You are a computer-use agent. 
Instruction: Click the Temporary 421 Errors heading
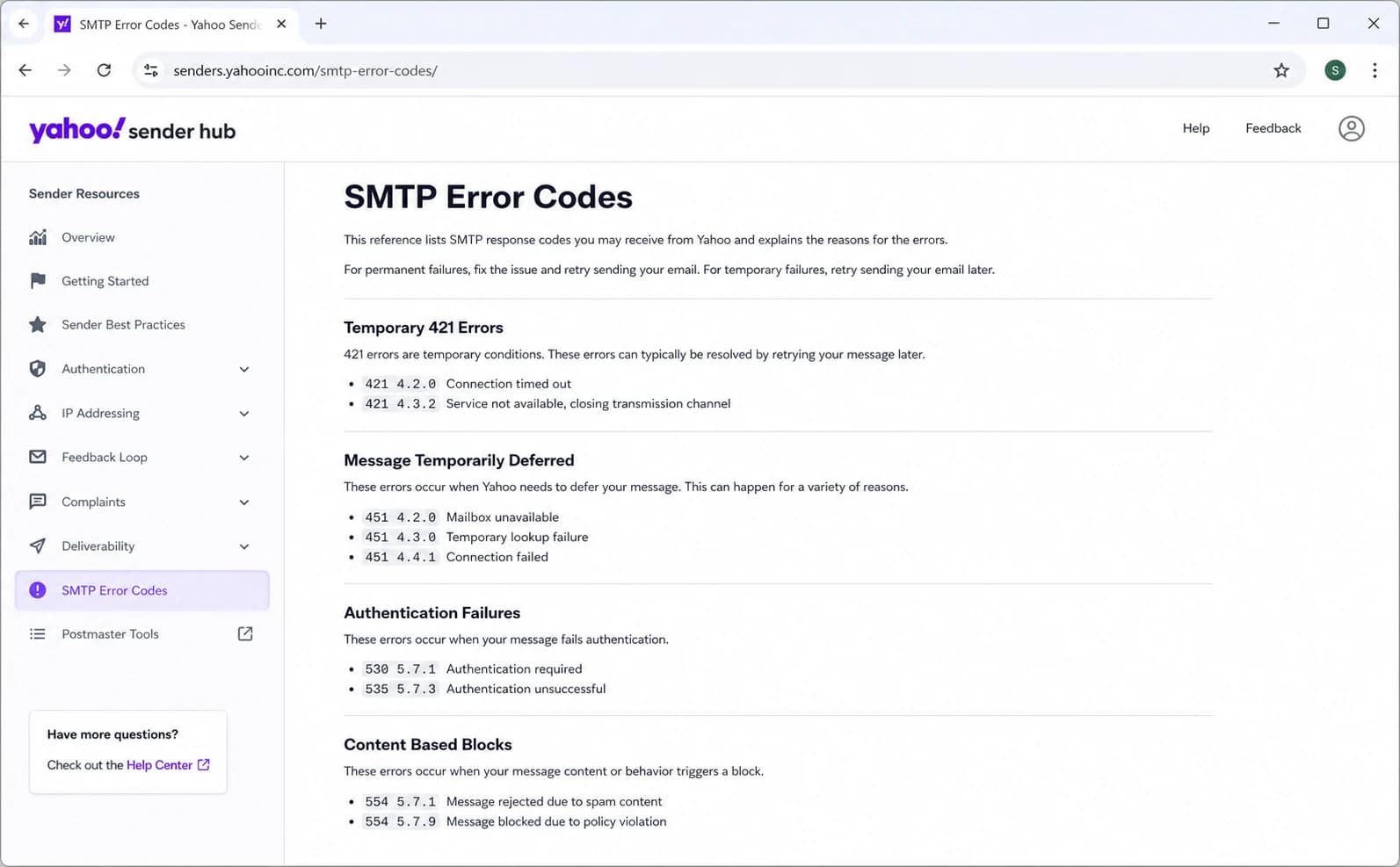pos(424,328)
